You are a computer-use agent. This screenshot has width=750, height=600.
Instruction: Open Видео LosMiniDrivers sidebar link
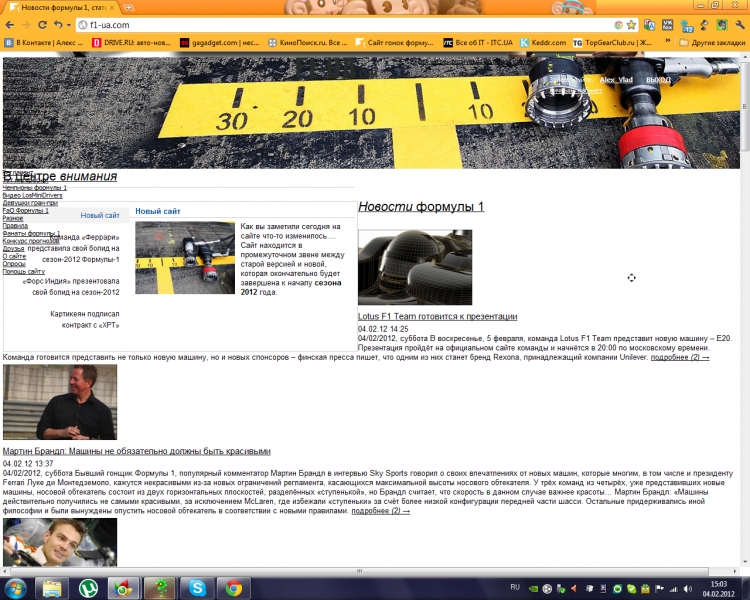pos(33,195)
